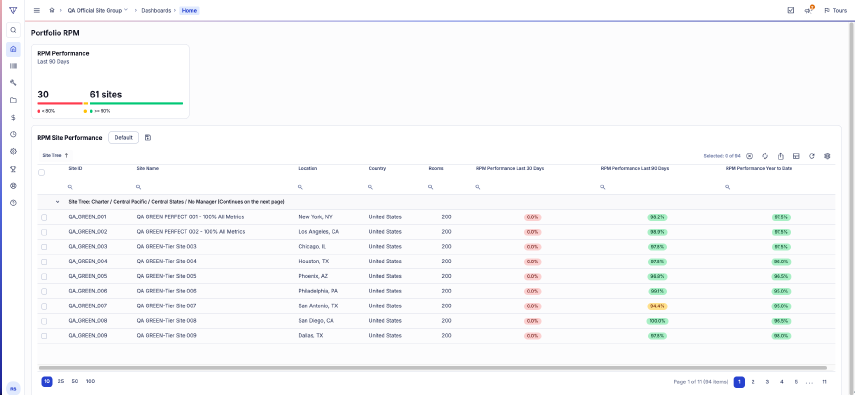856x395 pixels.
Task: Click the save view icon beside Default
Action: pos(148,137)
